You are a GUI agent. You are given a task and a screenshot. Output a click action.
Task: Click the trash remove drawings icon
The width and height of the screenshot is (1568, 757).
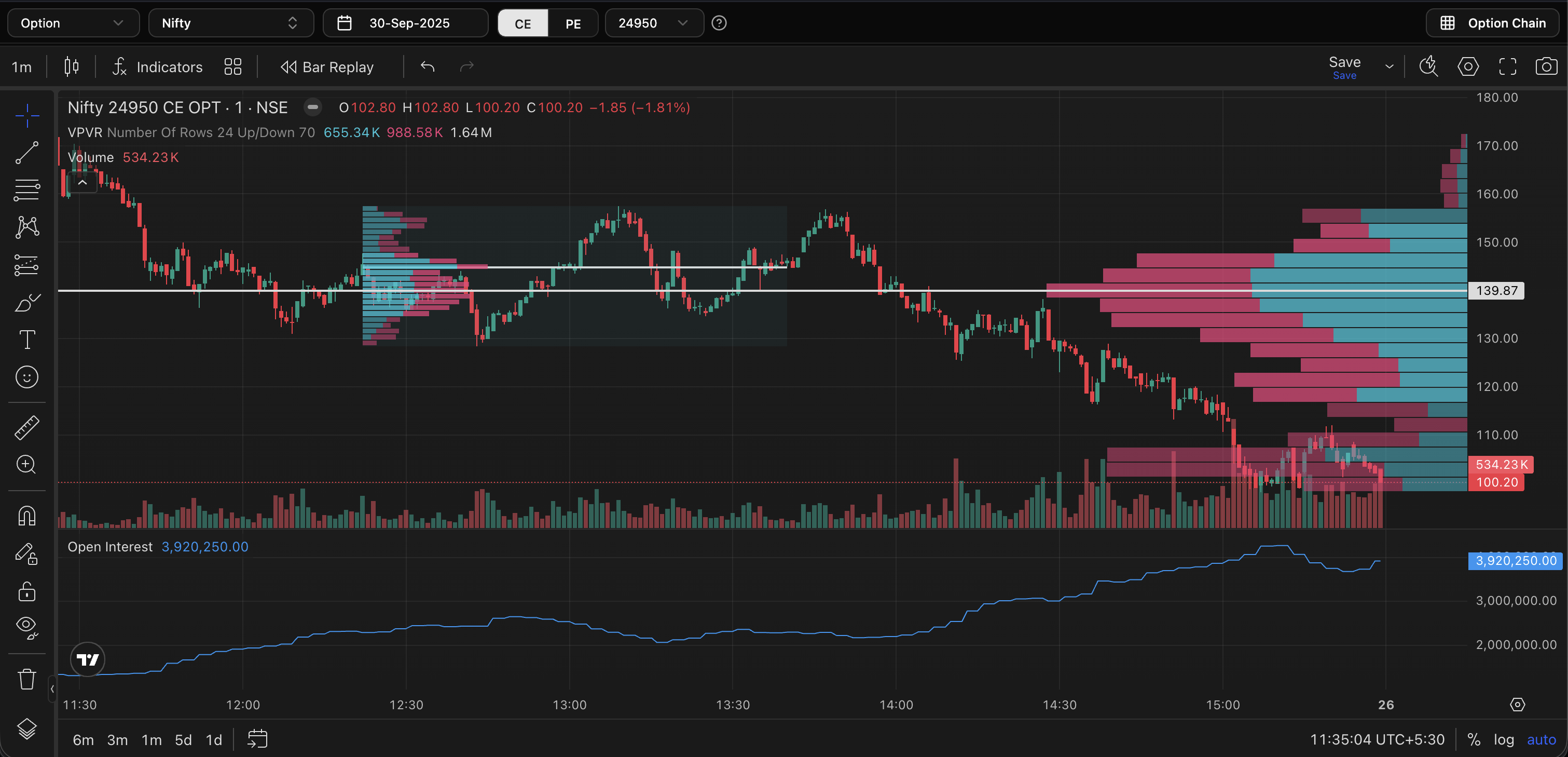point(27,679)
